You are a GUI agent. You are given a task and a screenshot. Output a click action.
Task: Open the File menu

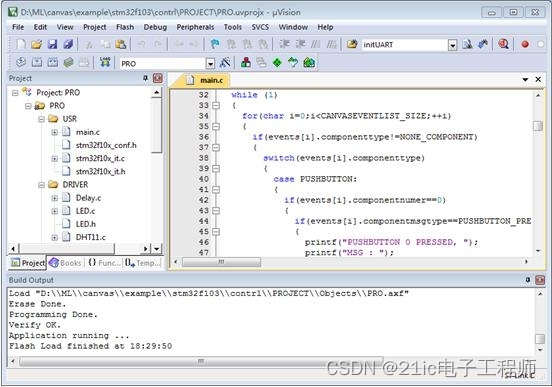pos(18,27)
